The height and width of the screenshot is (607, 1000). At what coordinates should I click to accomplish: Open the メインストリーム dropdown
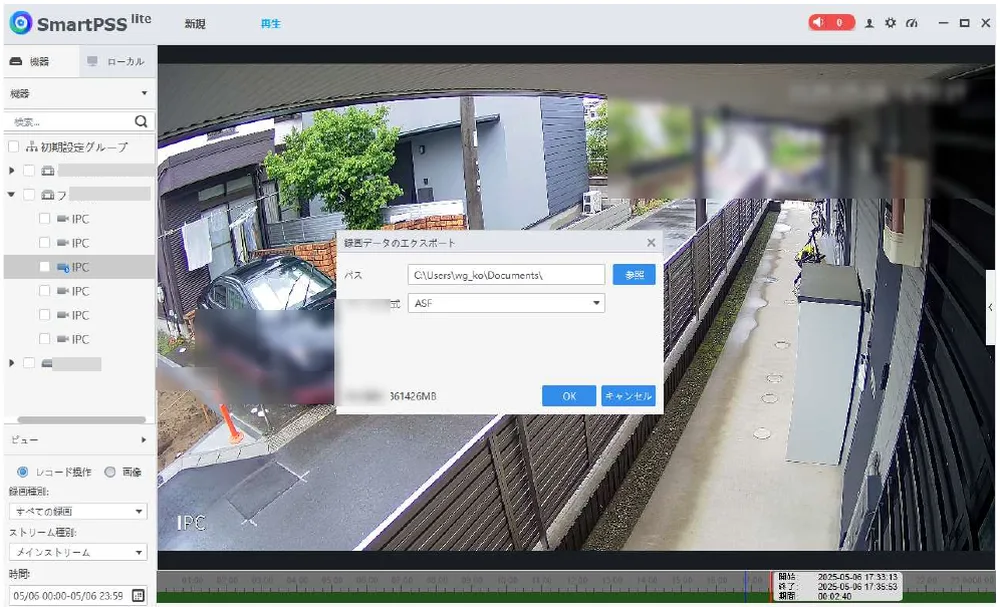(78, 552)
